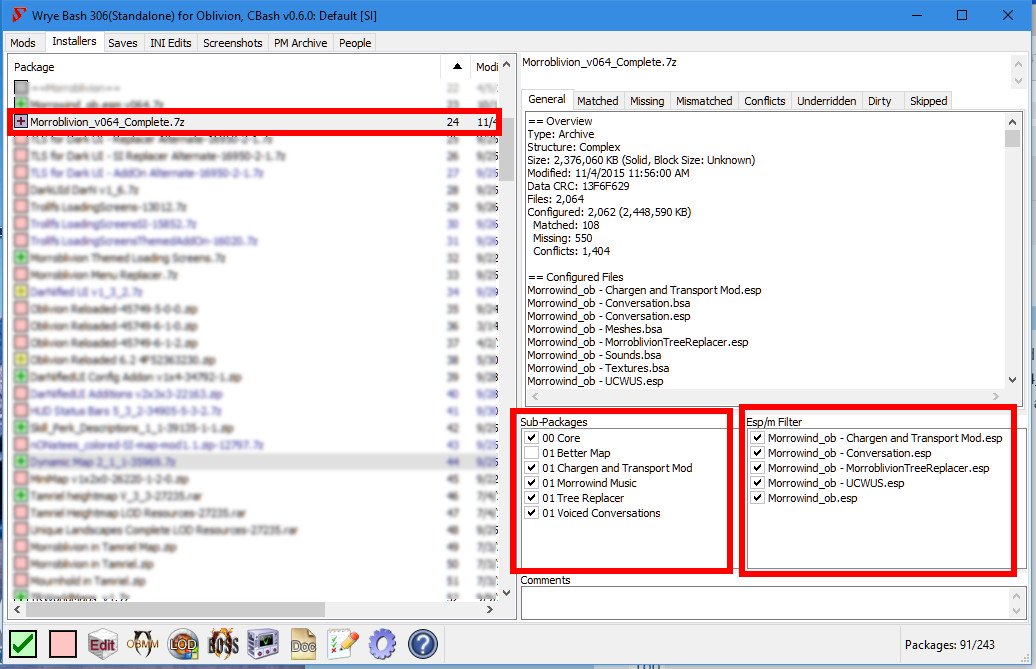Viewport: 1036px width, 669px height.
Task: Click the 'Conflicts: 1,404' overview line
Action: (572, 251)
